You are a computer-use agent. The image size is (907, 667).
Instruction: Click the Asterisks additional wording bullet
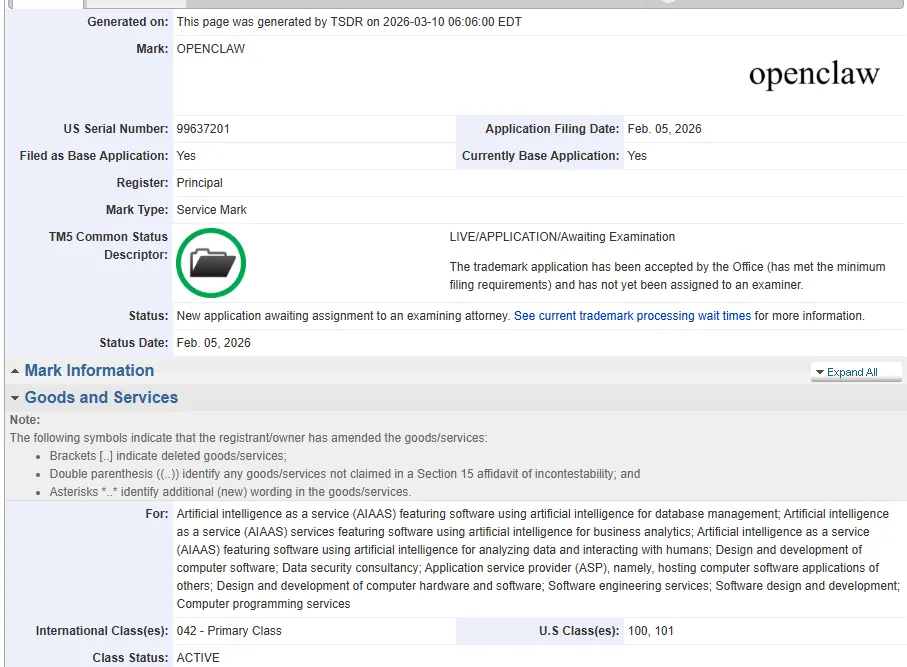[x=230, y=492]
